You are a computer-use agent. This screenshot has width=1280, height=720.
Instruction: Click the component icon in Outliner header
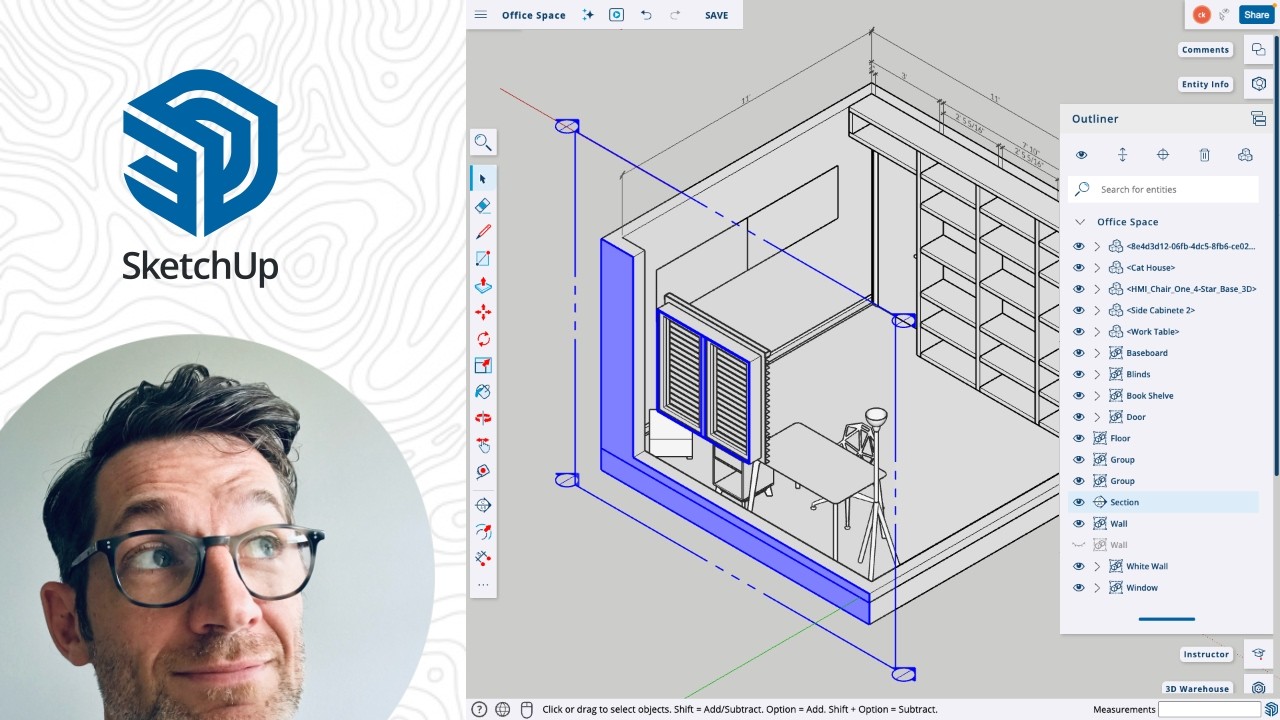tap(1245, 155)
